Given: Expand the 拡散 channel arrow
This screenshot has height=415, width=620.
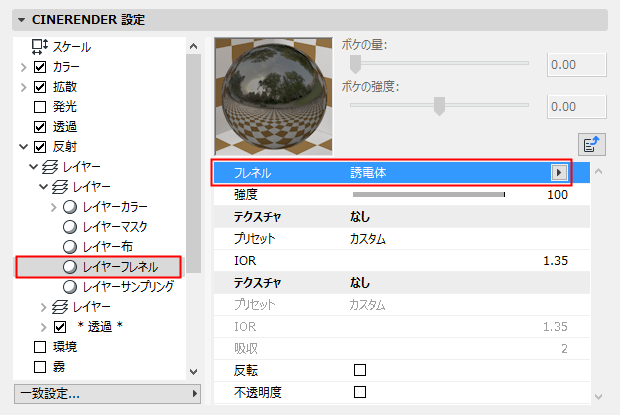Looking at the screenshot, I should (x=24, y=87).
